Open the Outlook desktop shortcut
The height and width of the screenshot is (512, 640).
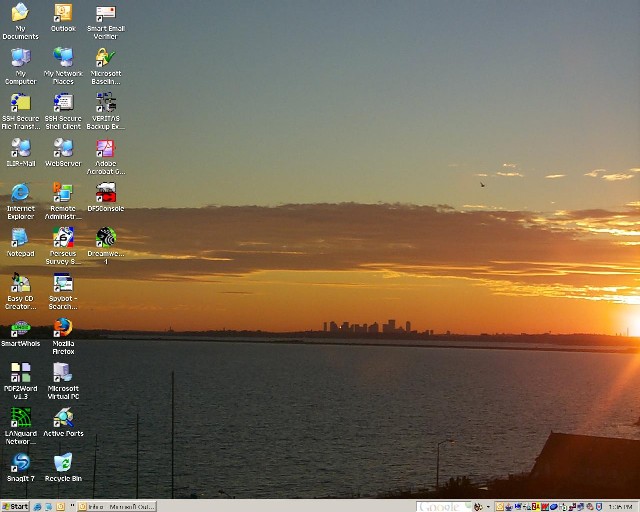point(63,13)
